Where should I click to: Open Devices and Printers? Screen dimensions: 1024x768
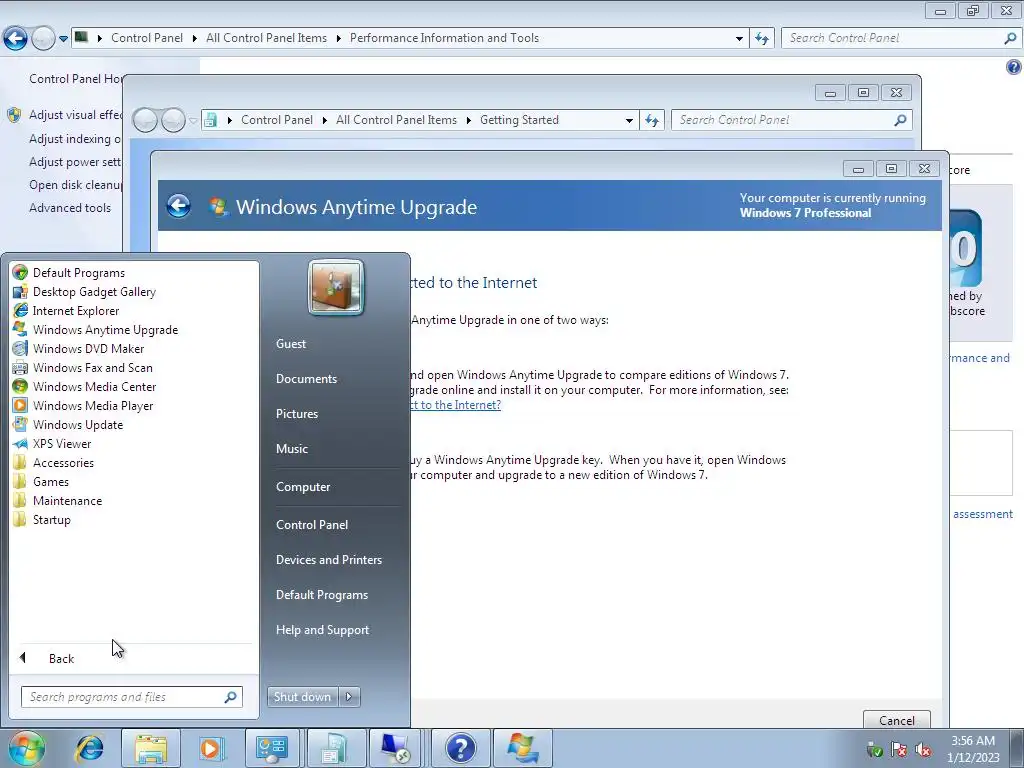[x=328, y=560]
